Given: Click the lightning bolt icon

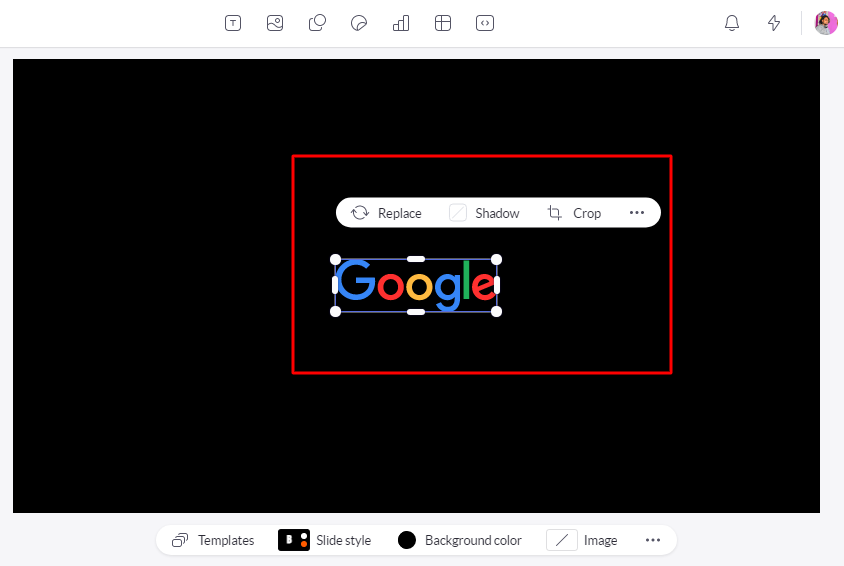Looking at the screenshot, I should (774, 23).
